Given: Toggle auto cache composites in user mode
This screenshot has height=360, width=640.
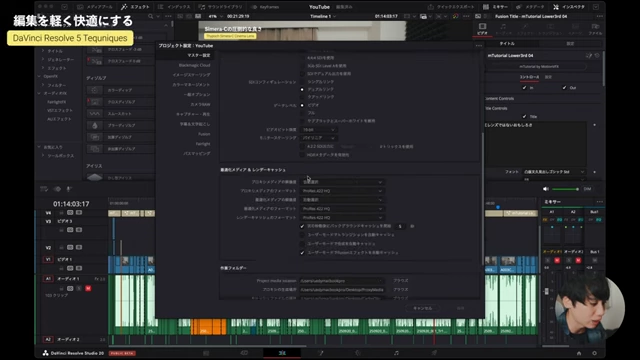Looking at the screenshot, I should pyautogui.click(x=302, y=244).
